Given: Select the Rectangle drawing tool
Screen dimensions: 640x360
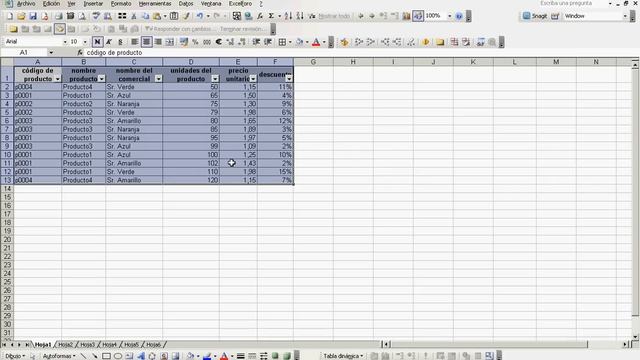Looking at the screenshot, I should 106,356.
